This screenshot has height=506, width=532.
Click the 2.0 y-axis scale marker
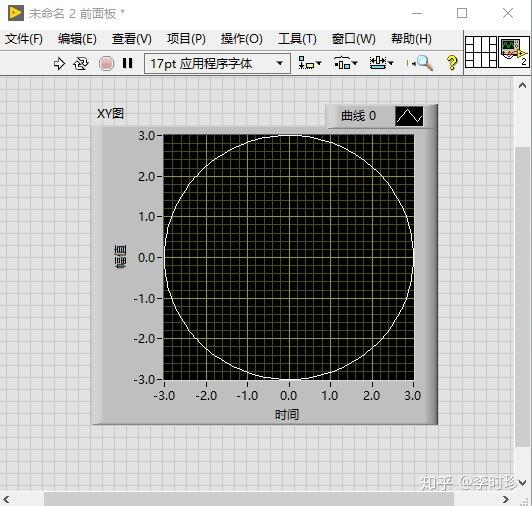tap(147, 176)
